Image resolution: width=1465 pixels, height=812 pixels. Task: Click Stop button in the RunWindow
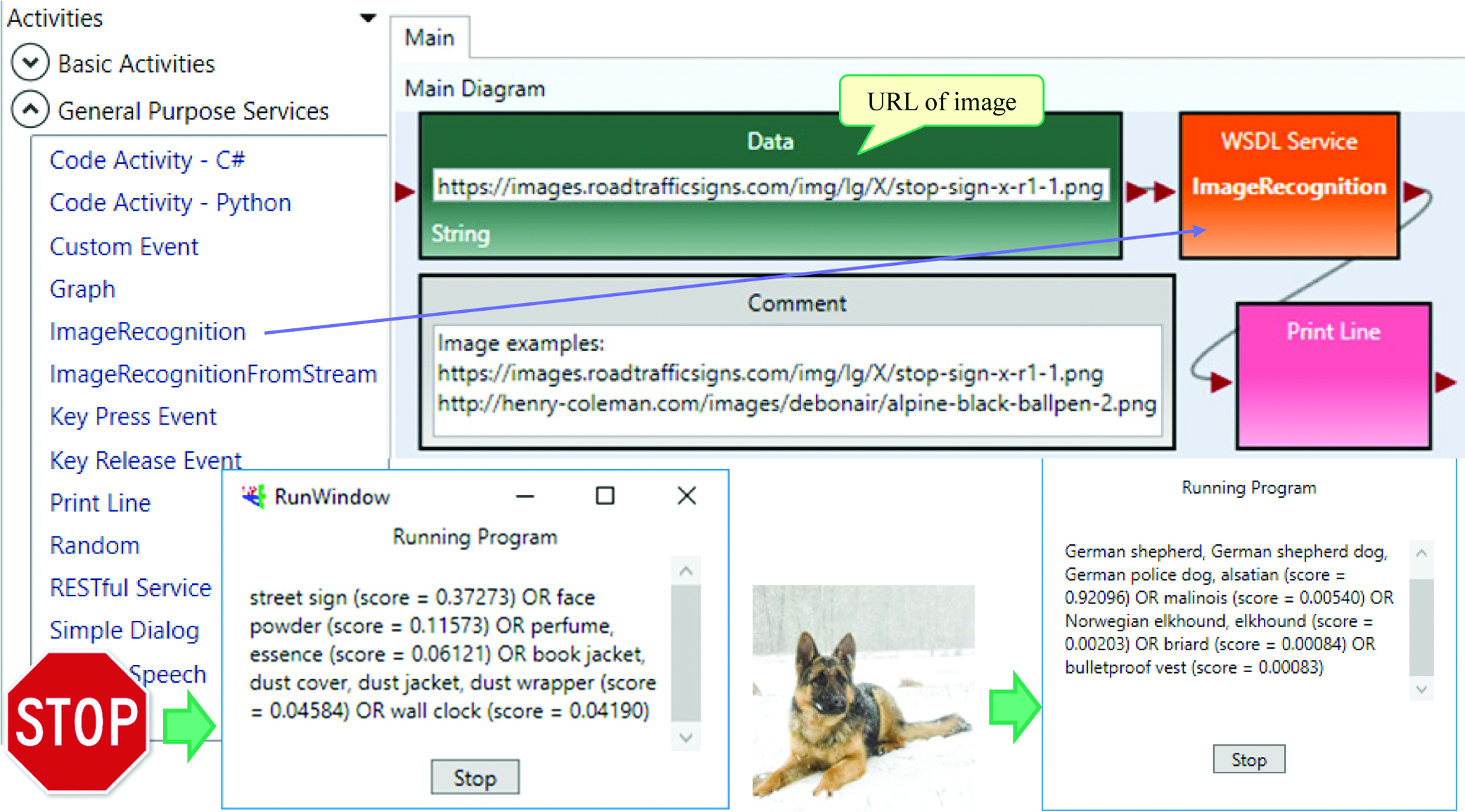pos(475,778)
